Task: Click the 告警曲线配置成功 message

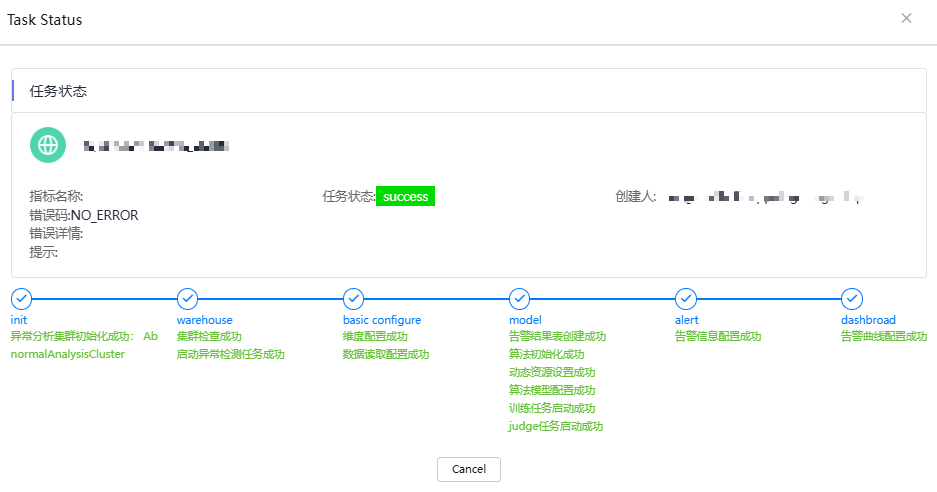Action: (x=883, y=337)
